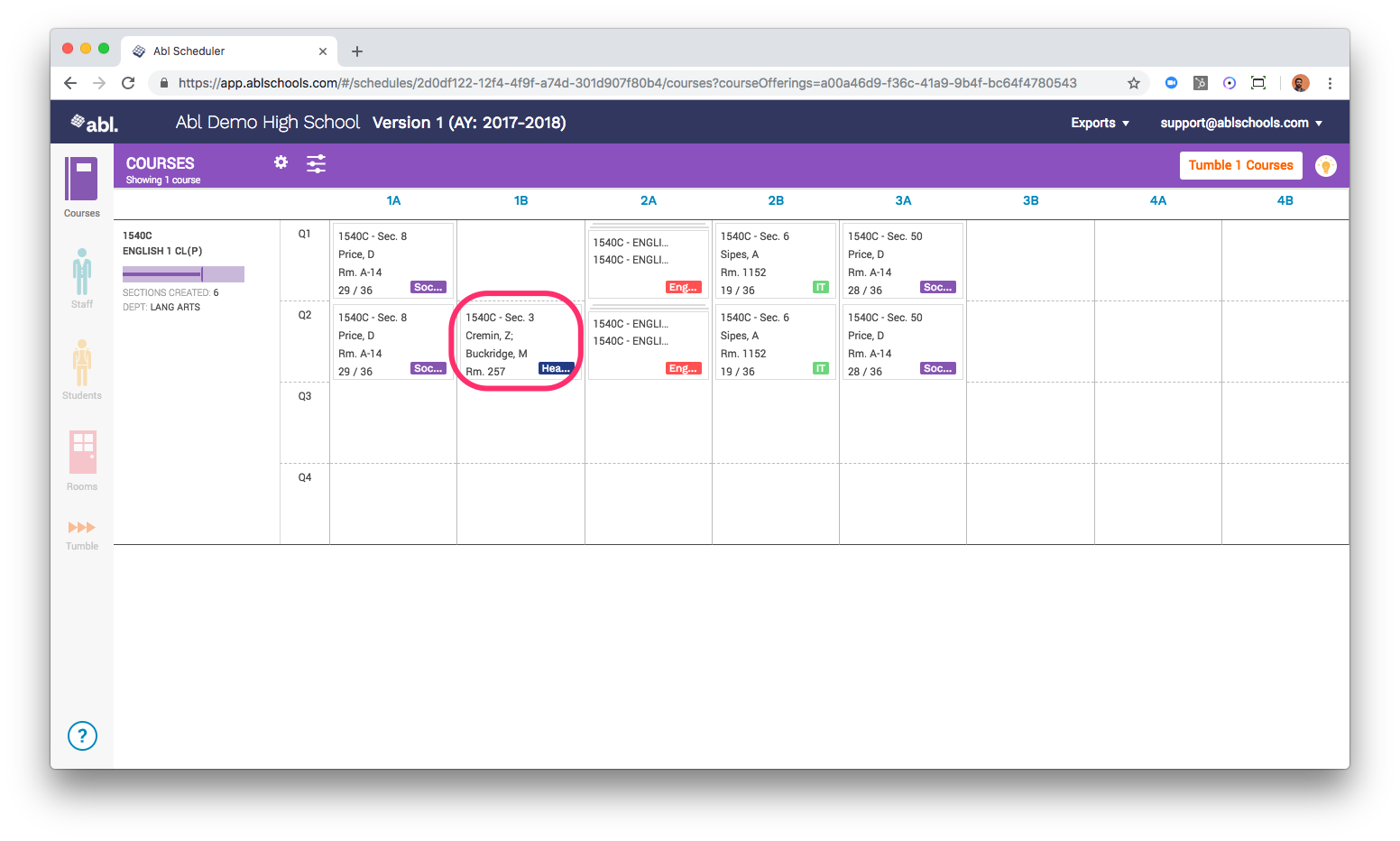
Task: Click the lightbulb hint icon
Action: click(x=1325, y=166)
